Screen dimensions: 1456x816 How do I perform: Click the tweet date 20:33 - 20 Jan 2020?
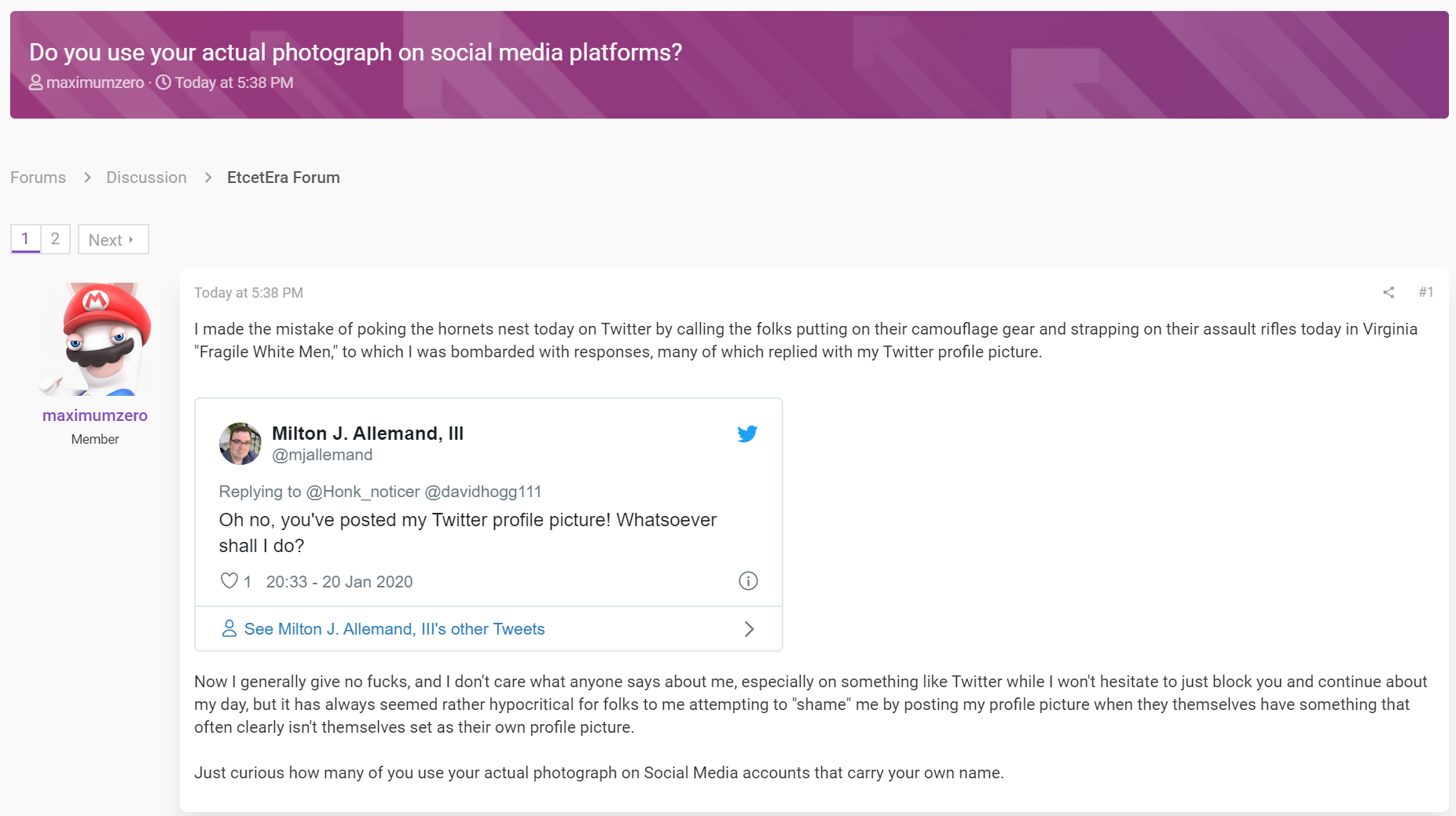(x=339, y=582)
